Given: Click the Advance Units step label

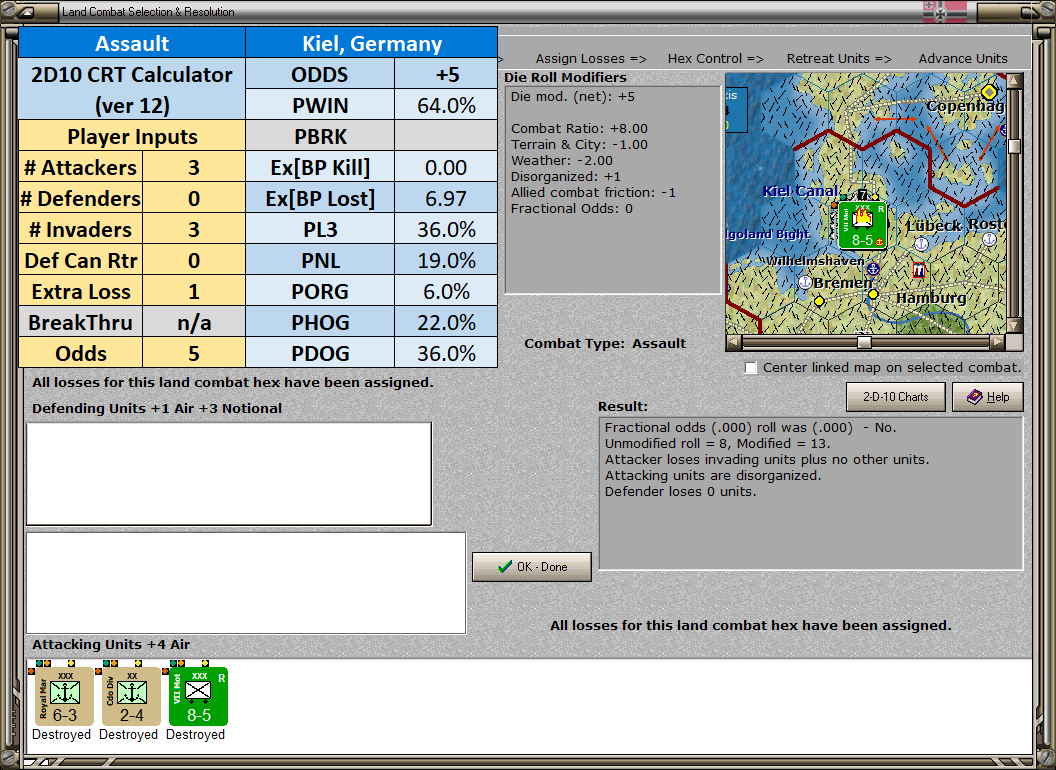Looking at the screenshot, I should click(963, 59).
